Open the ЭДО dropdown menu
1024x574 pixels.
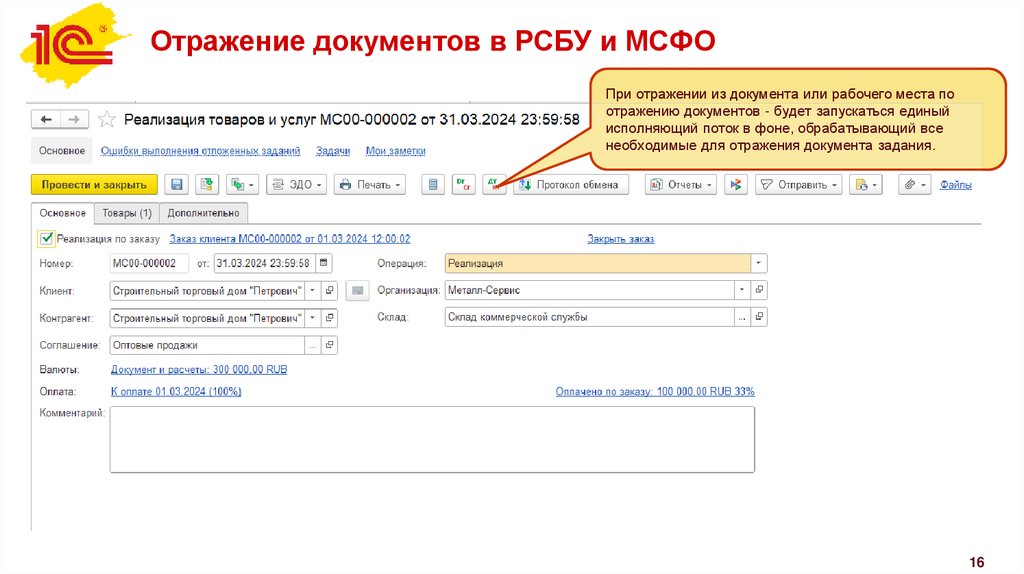tap(296, 185)
